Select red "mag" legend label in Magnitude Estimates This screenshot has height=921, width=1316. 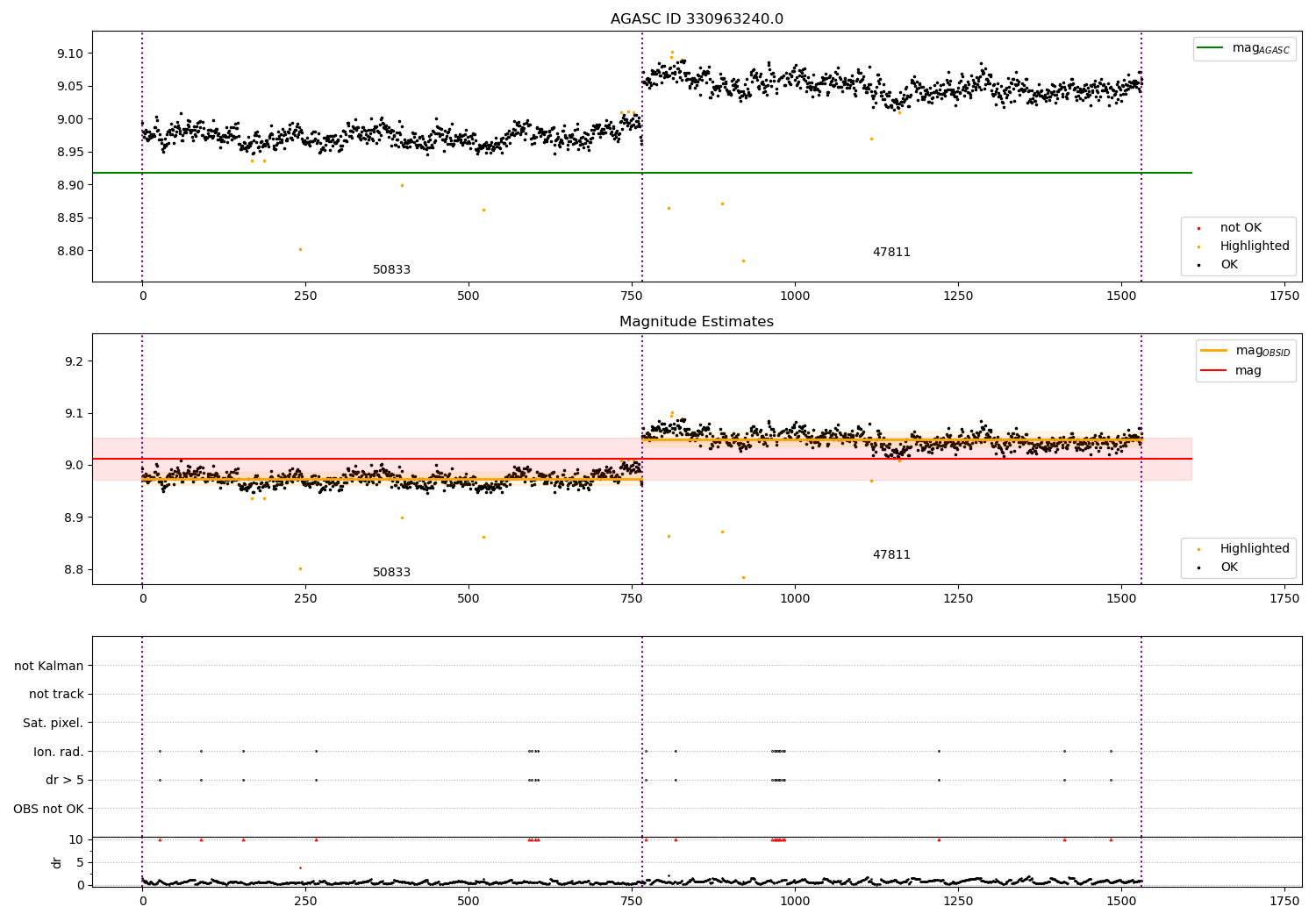click(x=1248, y=371)
